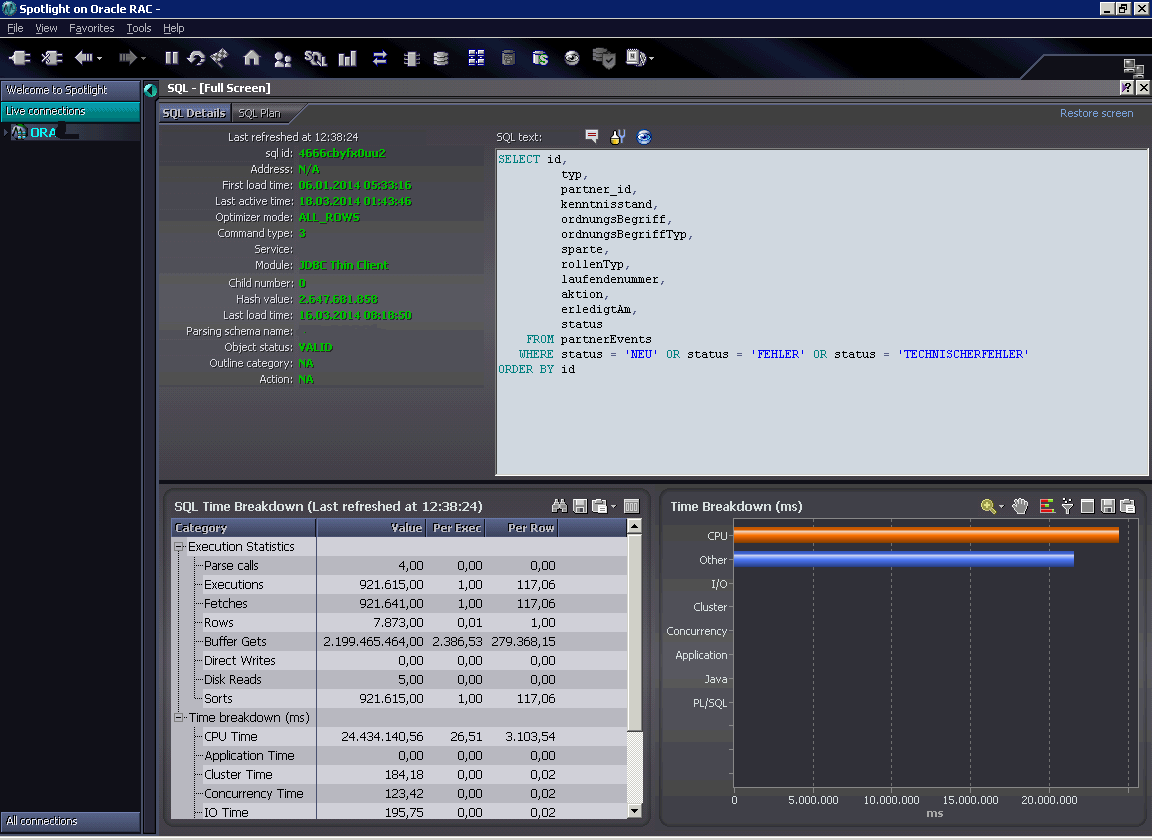Switch to the SQL Plan tab
The image size is (1152, 840).
[259, 113]
